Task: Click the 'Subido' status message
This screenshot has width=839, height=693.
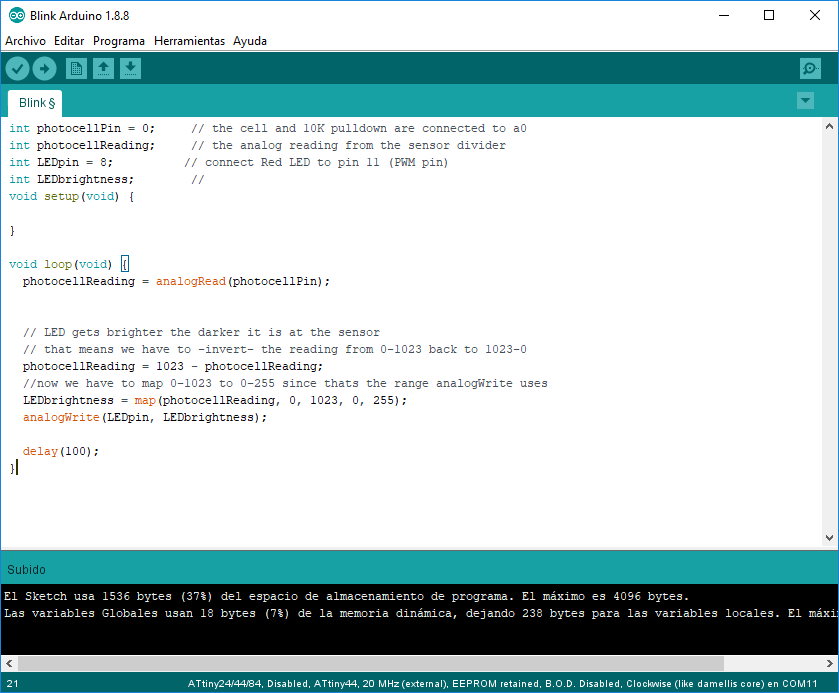Action: (x=26, y=569)
